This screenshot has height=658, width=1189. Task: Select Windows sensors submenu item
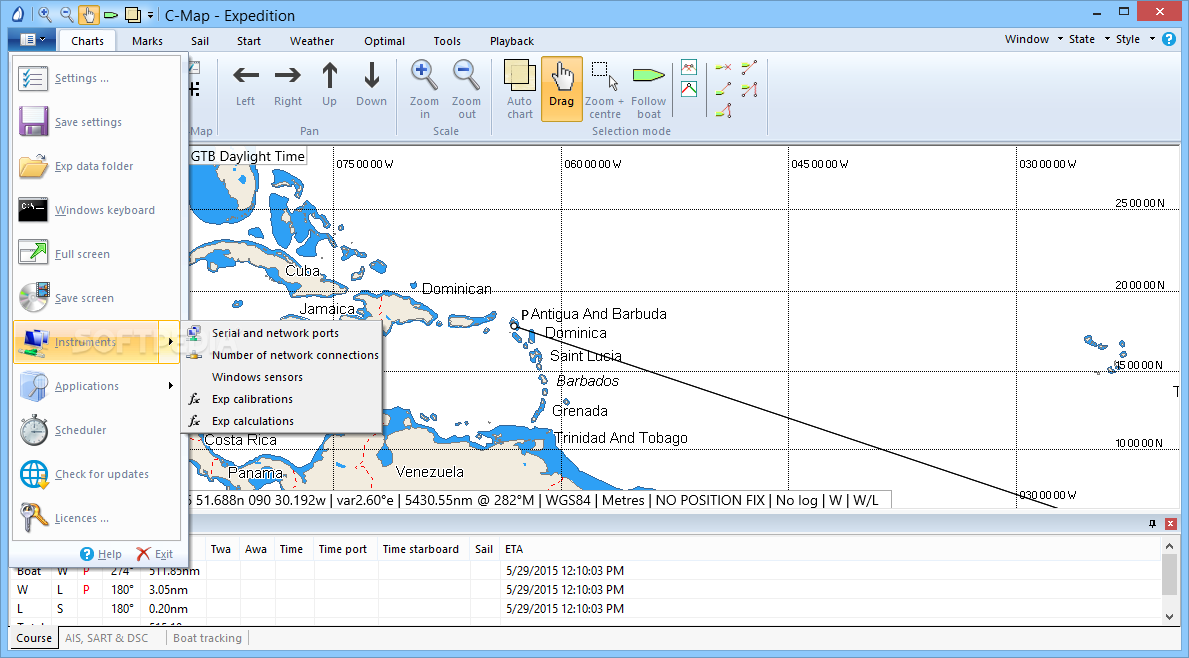click(x=281, y=377)
